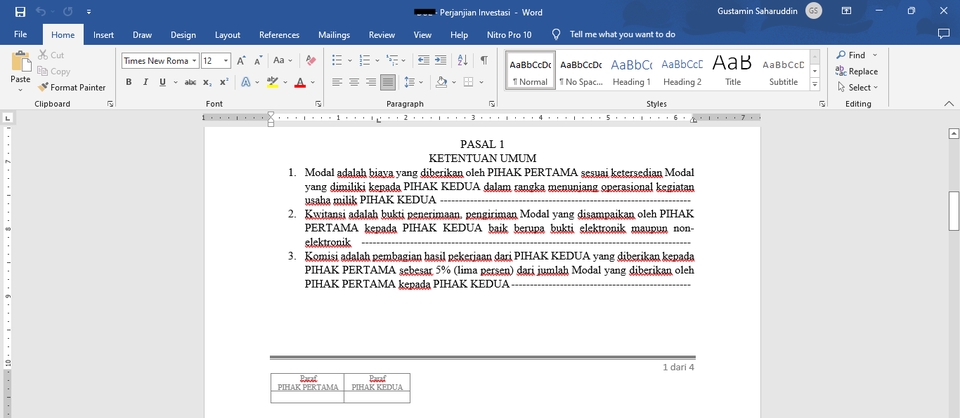Insert numbered list

(x=365, y=60)
